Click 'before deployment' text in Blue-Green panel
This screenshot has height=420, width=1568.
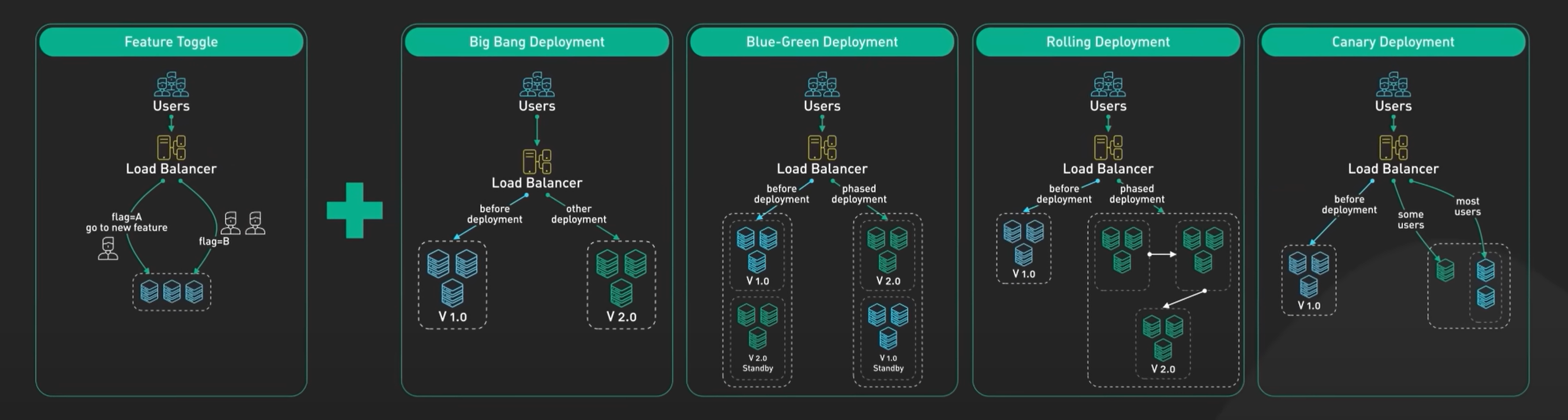[x=781, y=194]
